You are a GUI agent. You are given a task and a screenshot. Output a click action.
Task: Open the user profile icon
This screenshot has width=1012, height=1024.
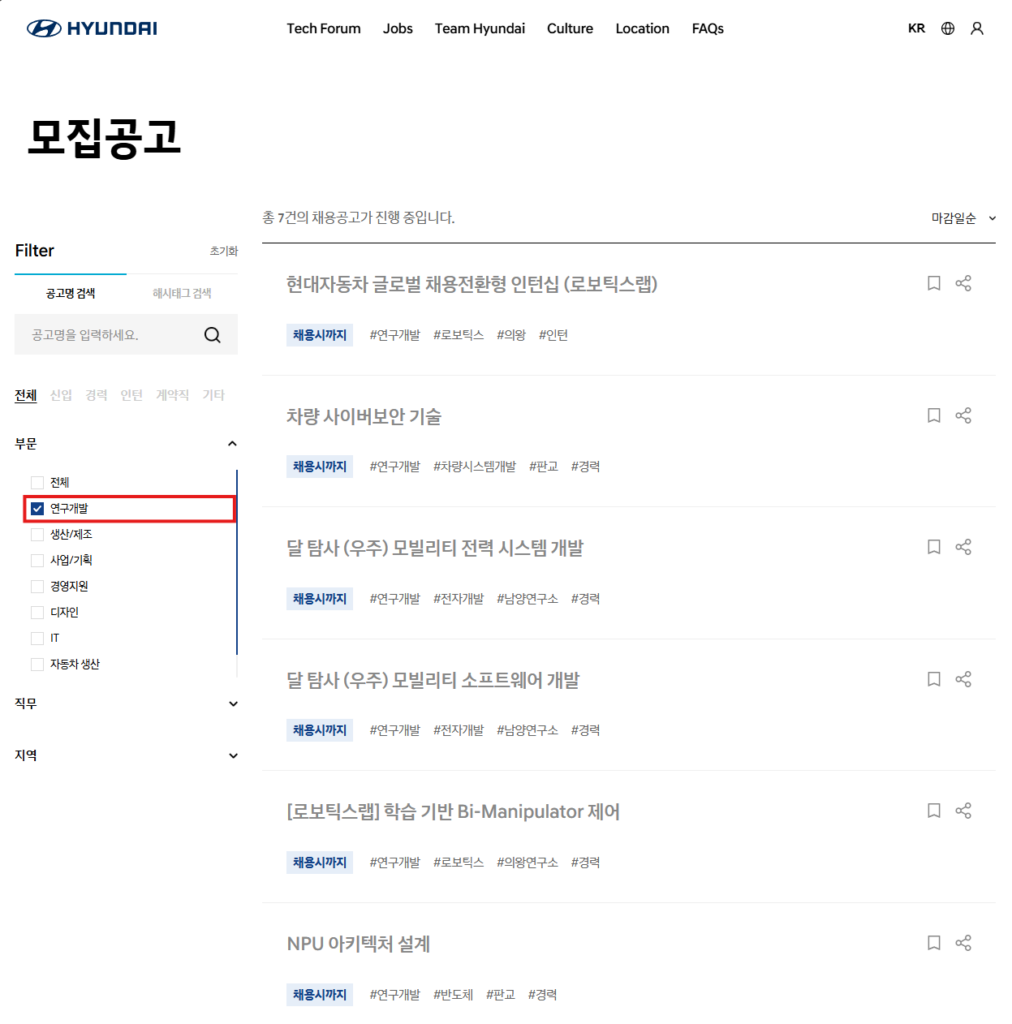point(977,28)
